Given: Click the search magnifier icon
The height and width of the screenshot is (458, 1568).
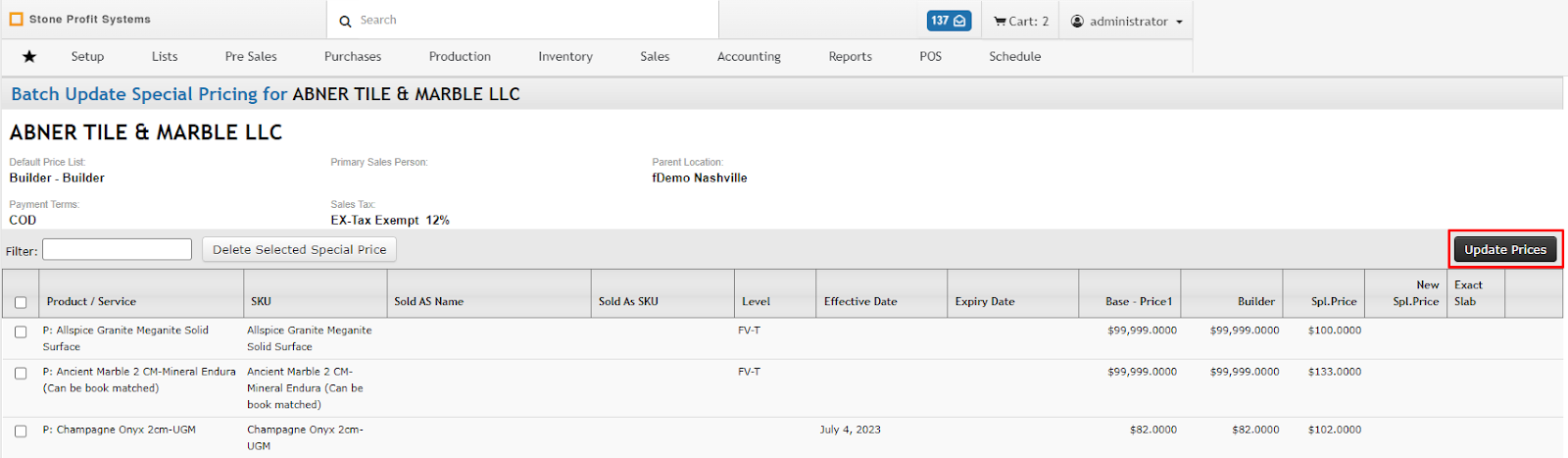Looking at the screenshot, I should (345, 21).
